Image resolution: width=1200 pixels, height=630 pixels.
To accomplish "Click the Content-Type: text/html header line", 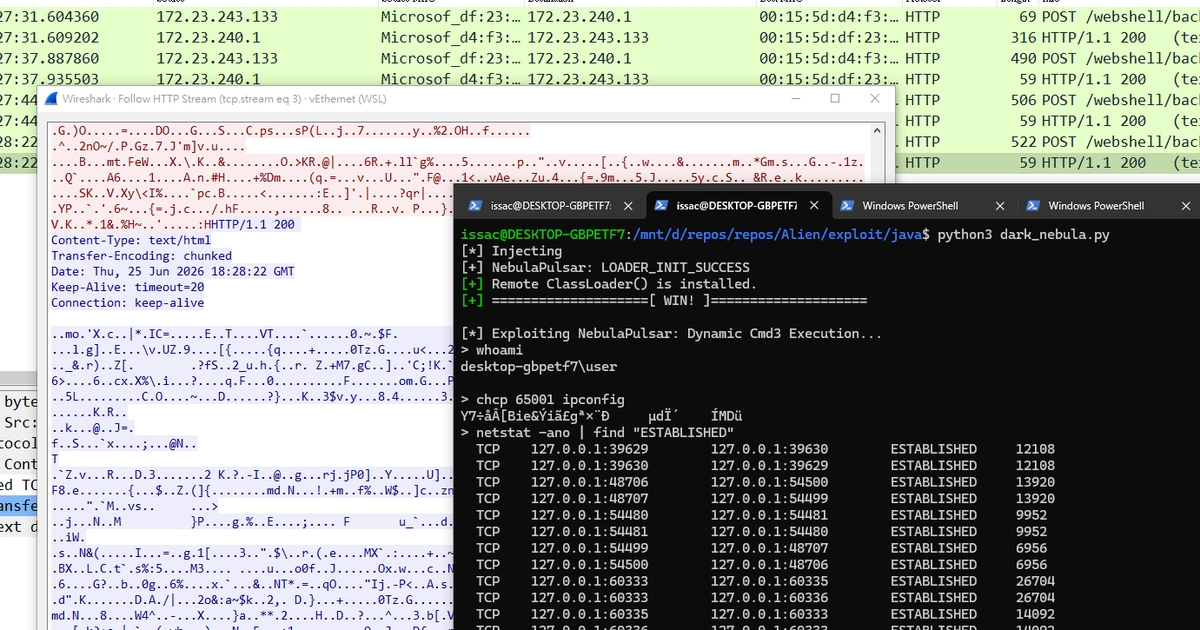I will pyautogui.click(x=131, y=240).
